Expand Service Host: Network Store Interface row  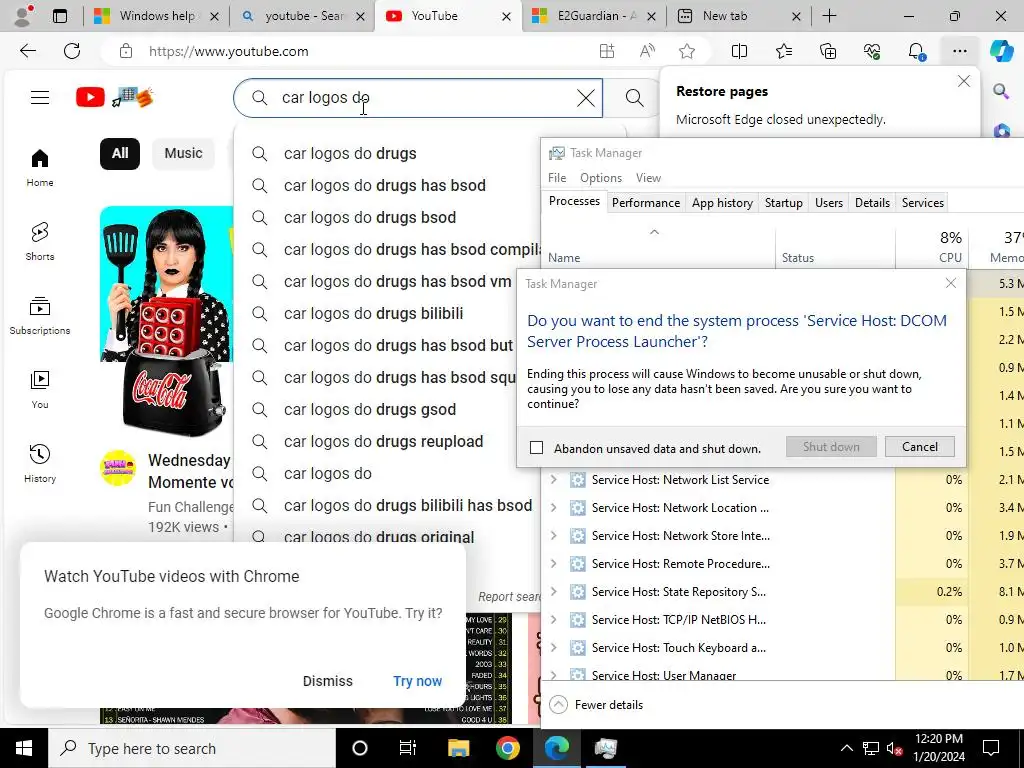(553, 536)
